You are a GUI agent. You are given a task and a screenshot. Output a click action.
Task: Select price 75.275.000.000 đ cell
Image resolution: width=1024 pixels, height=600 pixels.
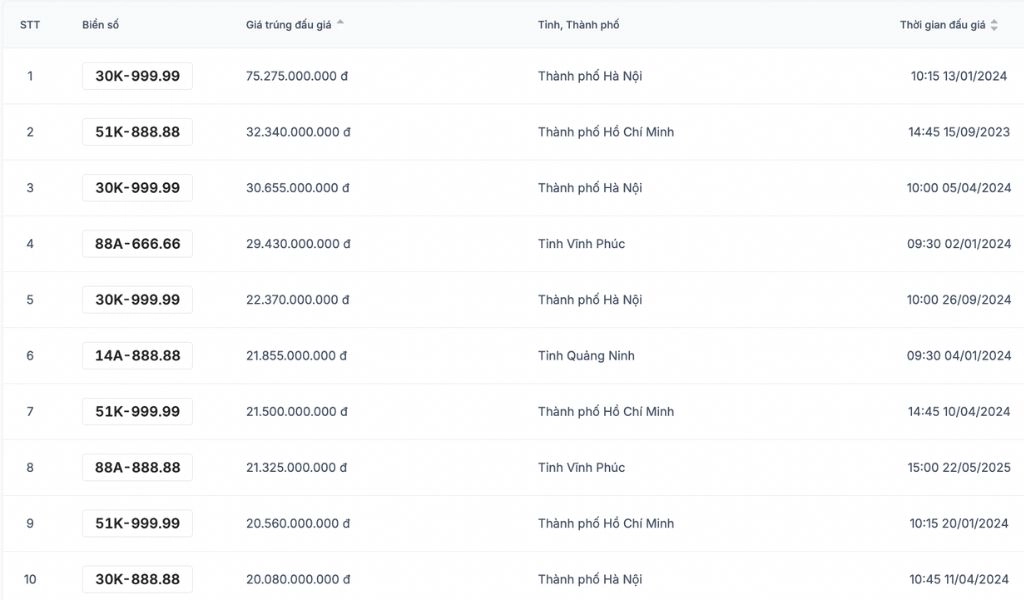click(296, 76)
